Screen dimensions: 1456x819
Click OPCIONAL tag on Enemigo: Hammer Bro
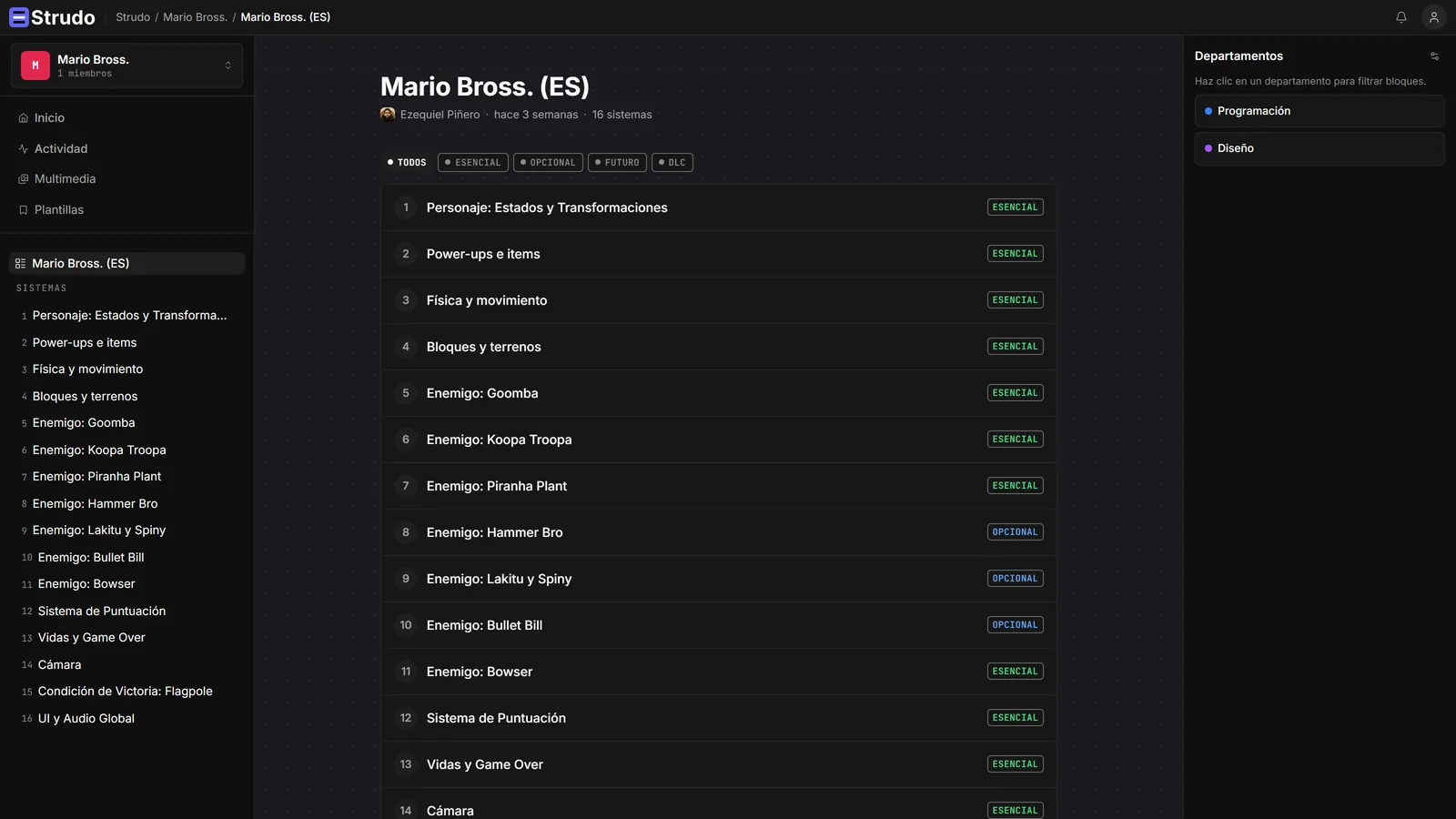click(x=1015, y=532)
